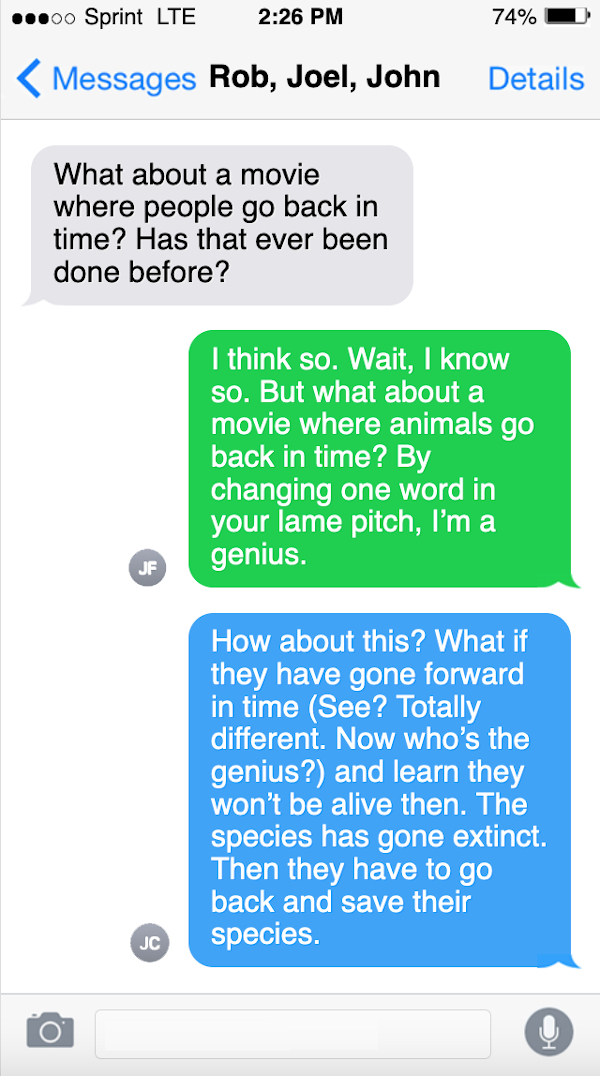This screenshot has width=600, height=1076.
Task: Tap the Rob, Joel, John conversation title
Action: click(324, 77)
